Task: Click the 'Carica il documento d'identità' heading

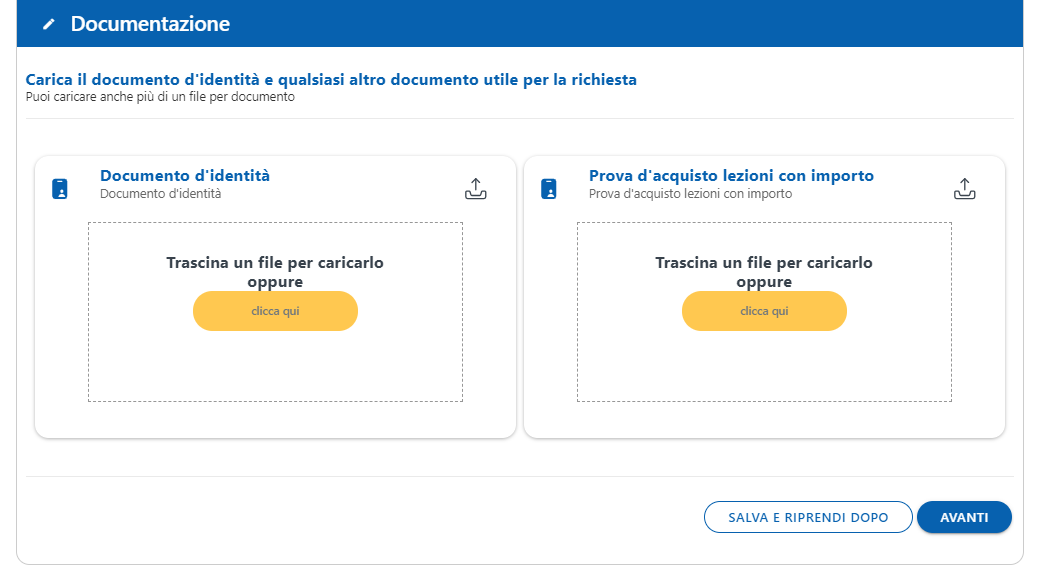Action: point(331,80)
